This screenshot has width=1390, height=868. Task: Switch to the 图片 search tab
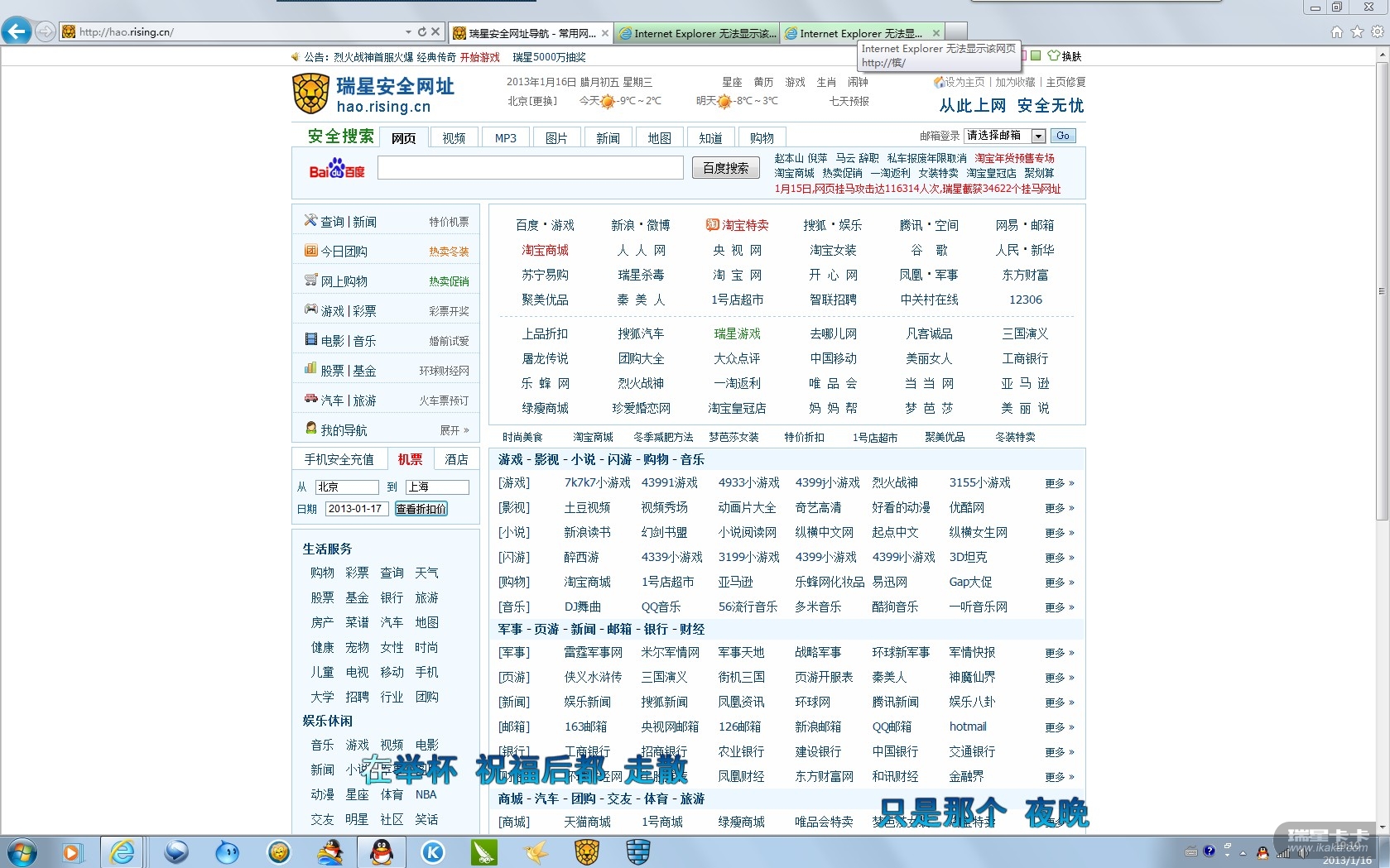tap(556, 137)
